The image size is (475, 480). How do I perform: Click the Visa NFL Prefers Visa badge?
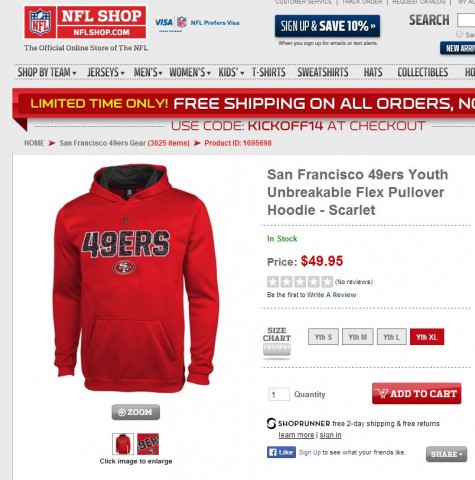(x=197, y=23)
